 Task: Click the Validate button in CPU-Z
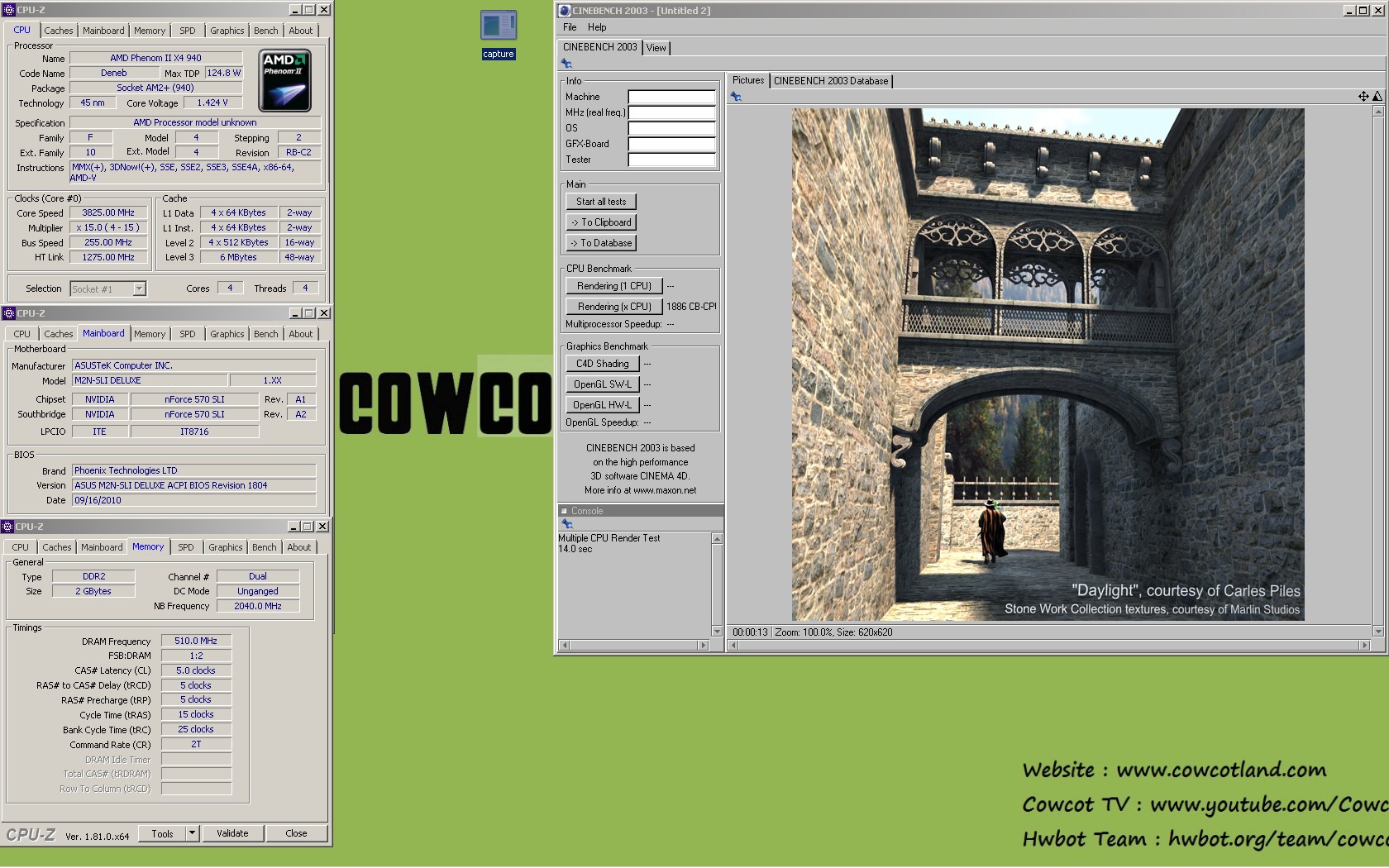(232, 833)
